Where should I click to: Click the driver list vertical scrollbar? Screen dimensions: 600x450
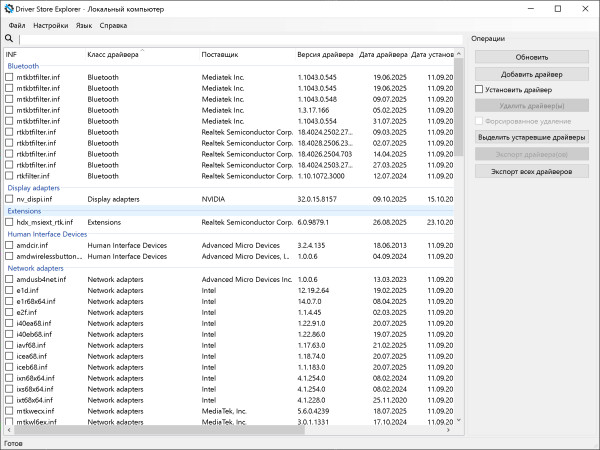coord(459,250)
